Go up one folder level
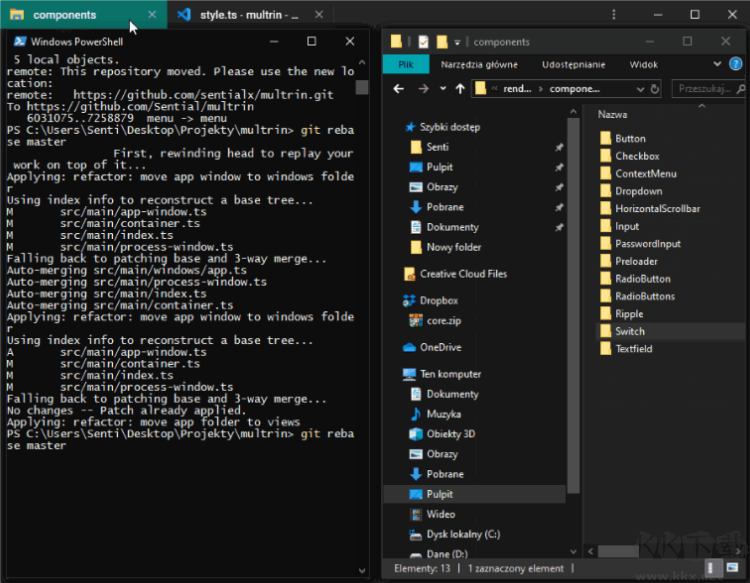 (x=460, y=88)
